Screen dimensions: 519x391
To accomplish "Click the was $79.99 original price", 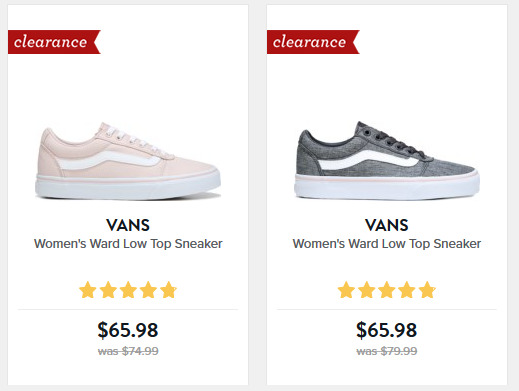I will (x=387, y=351).
